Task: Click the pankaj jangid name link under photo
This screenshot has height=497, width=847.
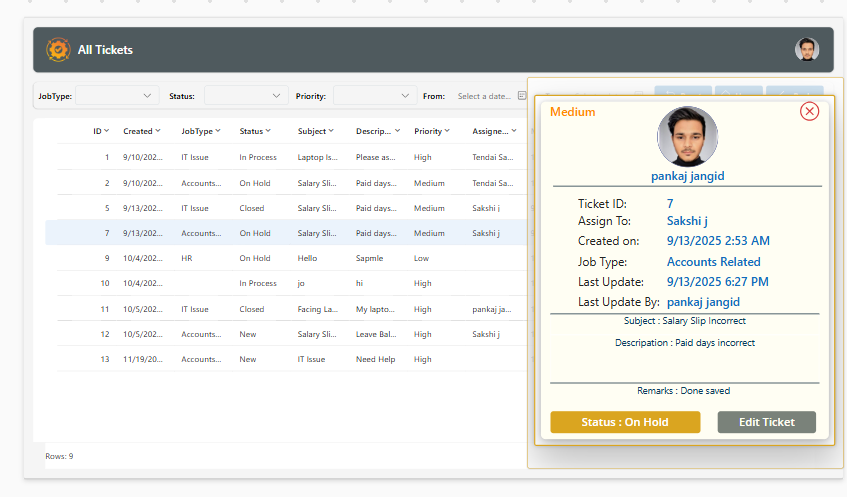Action: click(687, 176)
